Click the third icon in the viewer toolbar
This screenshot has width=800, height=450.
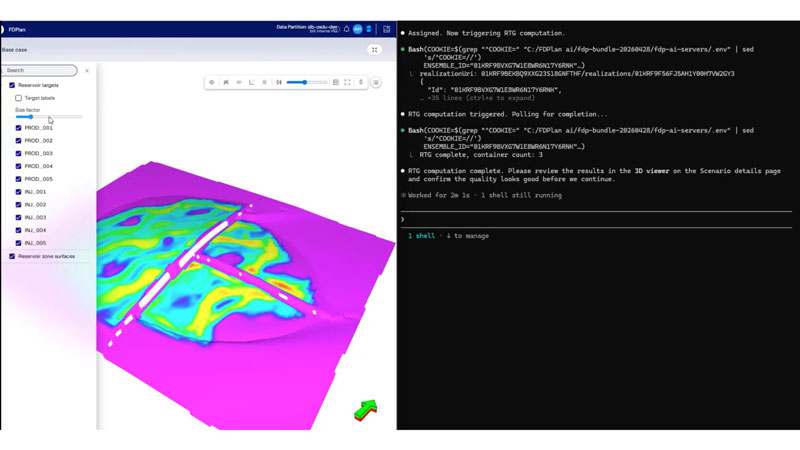pyautogui.click(x=239, y=82)
